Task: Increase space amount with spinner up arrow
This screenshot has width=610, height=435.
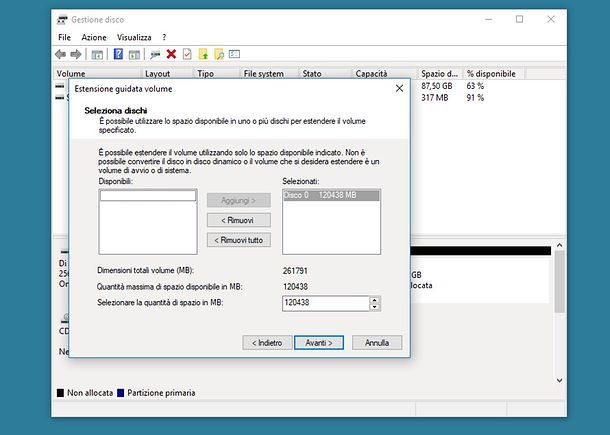Action: pyautogui.click(x=374, y=300)
